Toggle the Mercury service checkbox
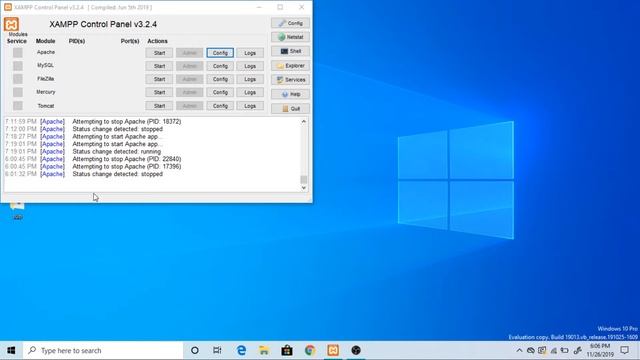 (18, 92)
